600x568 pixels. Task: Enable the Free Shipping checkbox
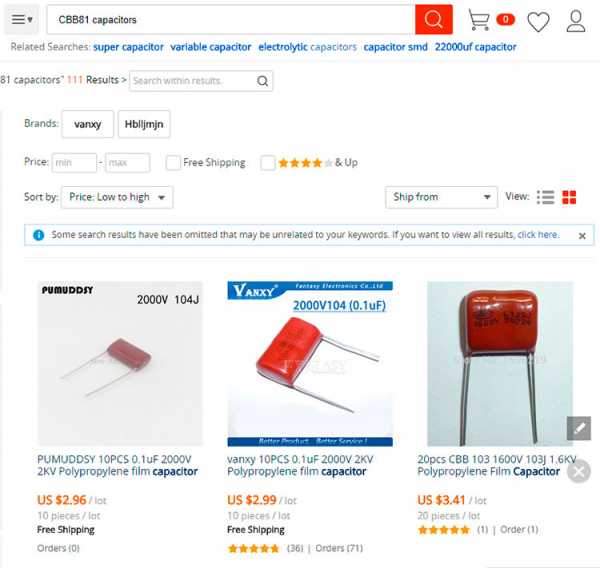pyautogui.click(x=173, y=163)
